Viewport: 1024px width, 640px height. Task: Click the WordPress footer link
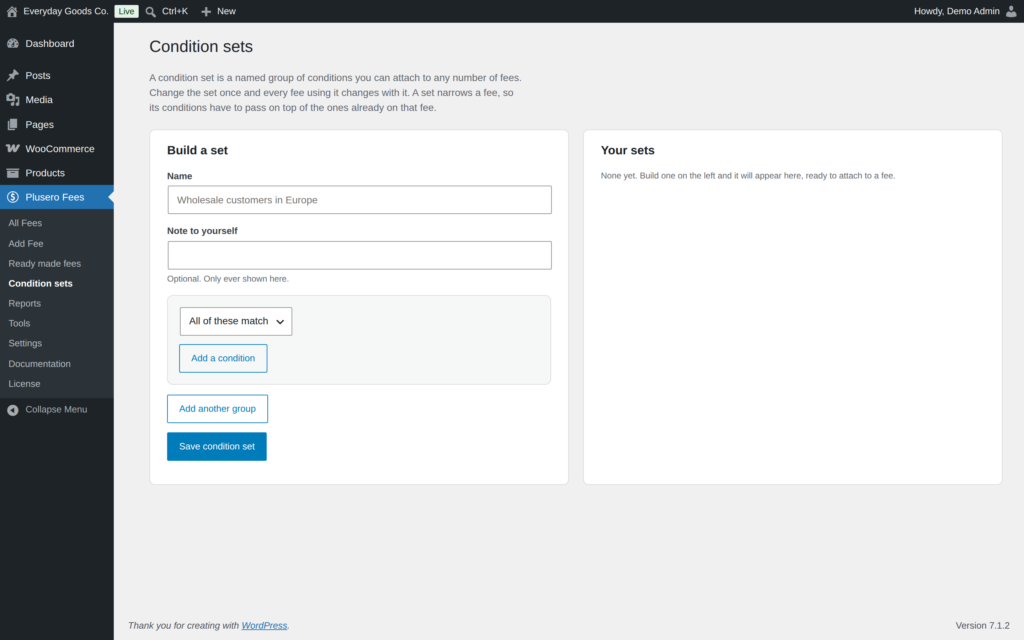(264, 626)
